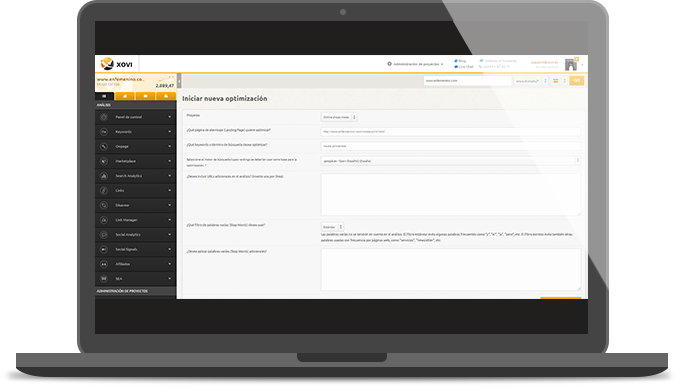Click the Disavow sidebar icon
The image size is (678, 387).
coord(104,205)
